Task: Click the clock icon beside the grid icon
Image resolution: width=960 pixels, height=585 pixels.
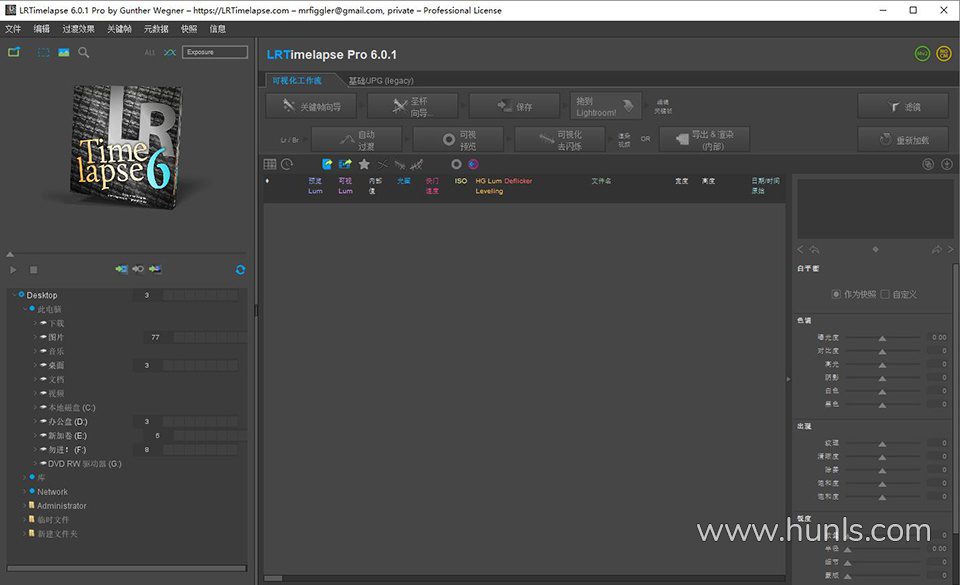Action: (x=287, y=164)
